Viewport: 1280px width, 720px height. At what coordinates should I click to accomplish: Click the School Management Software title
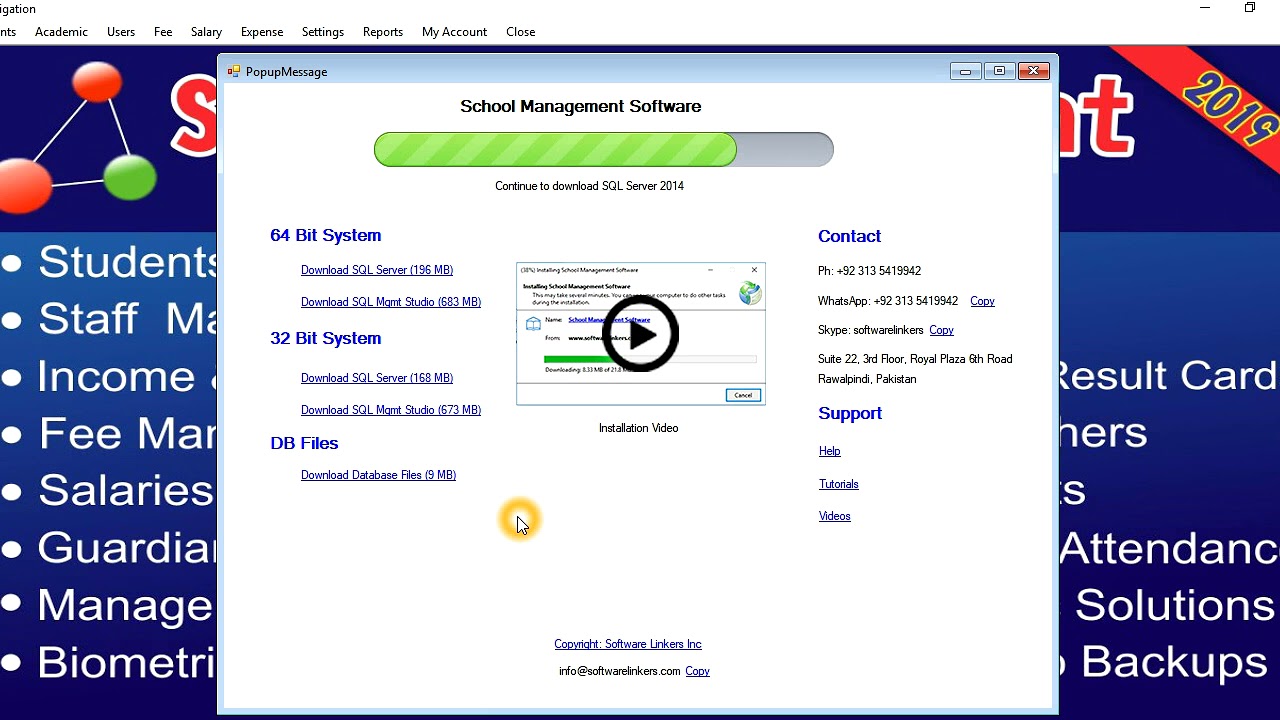pos(581,106)
